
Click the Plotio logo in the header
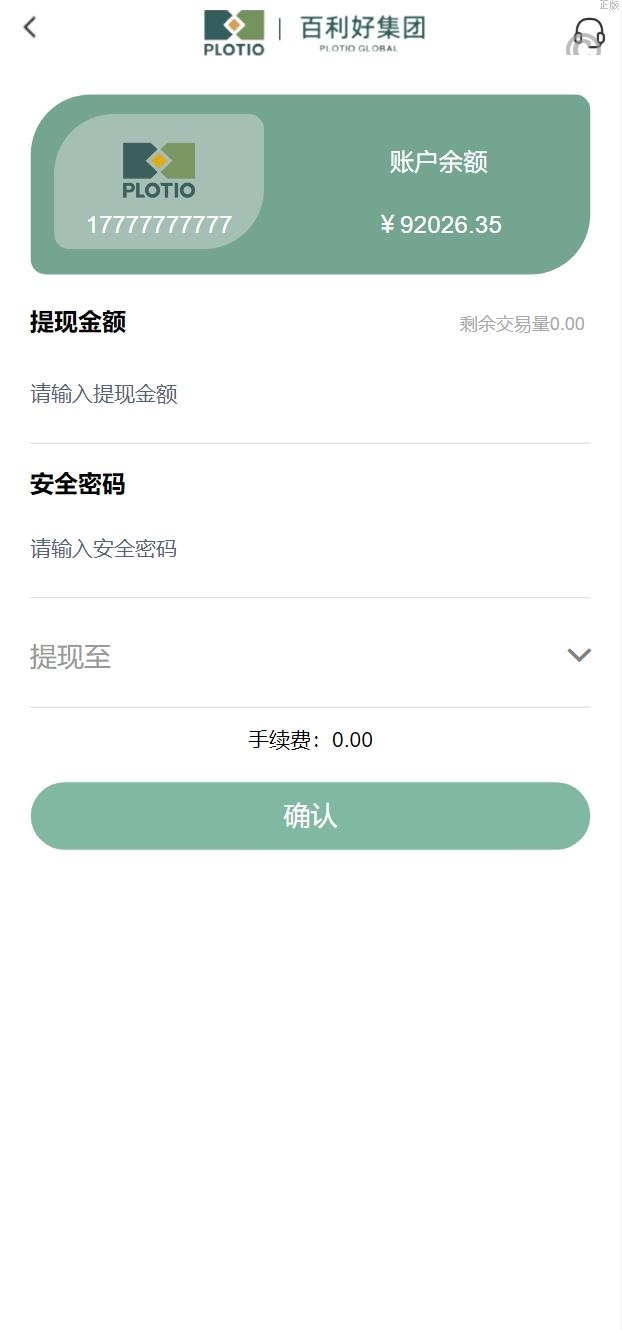[x=234, y=32]
